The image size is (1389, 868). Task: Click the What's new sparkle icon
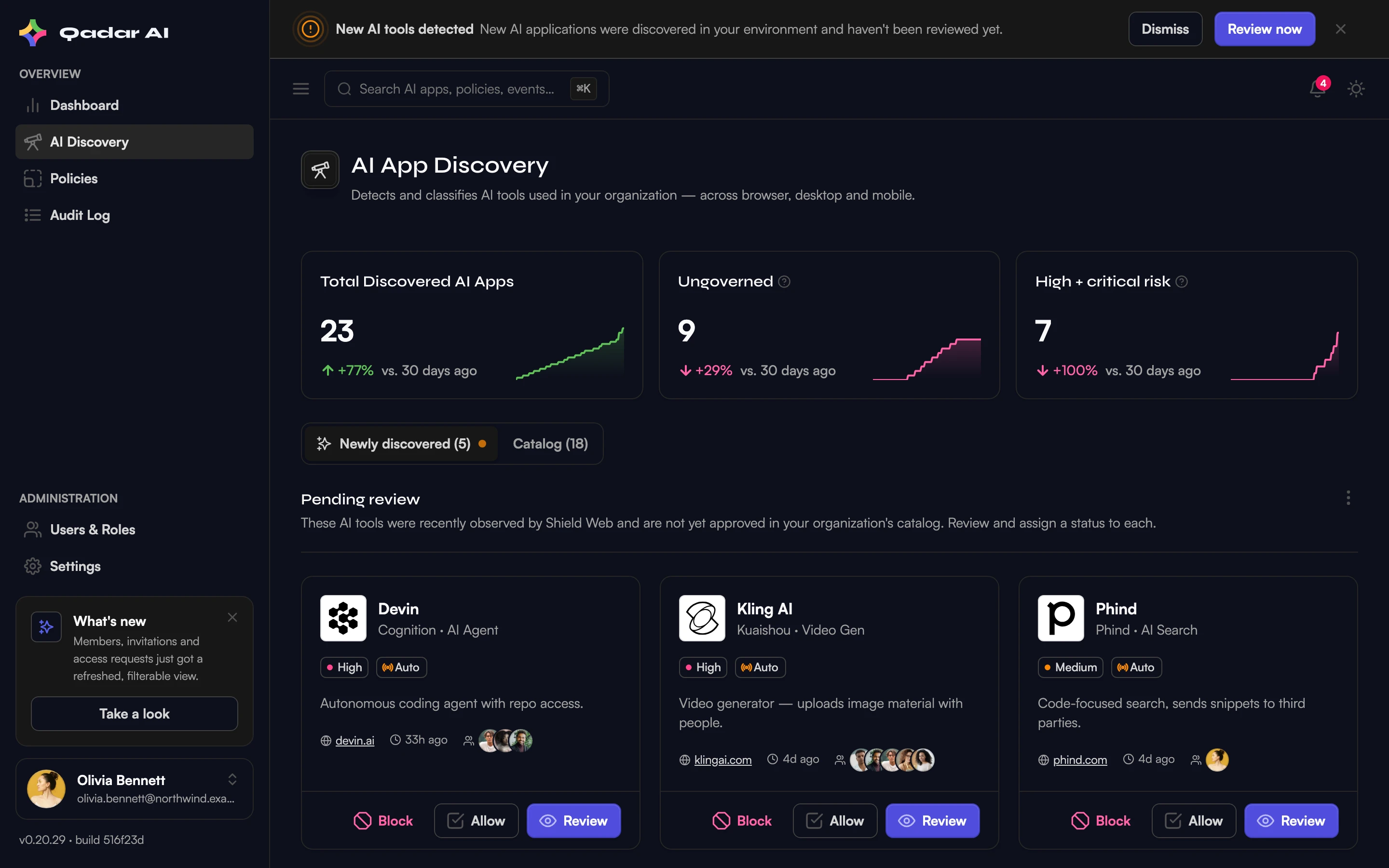pos(46,627)
